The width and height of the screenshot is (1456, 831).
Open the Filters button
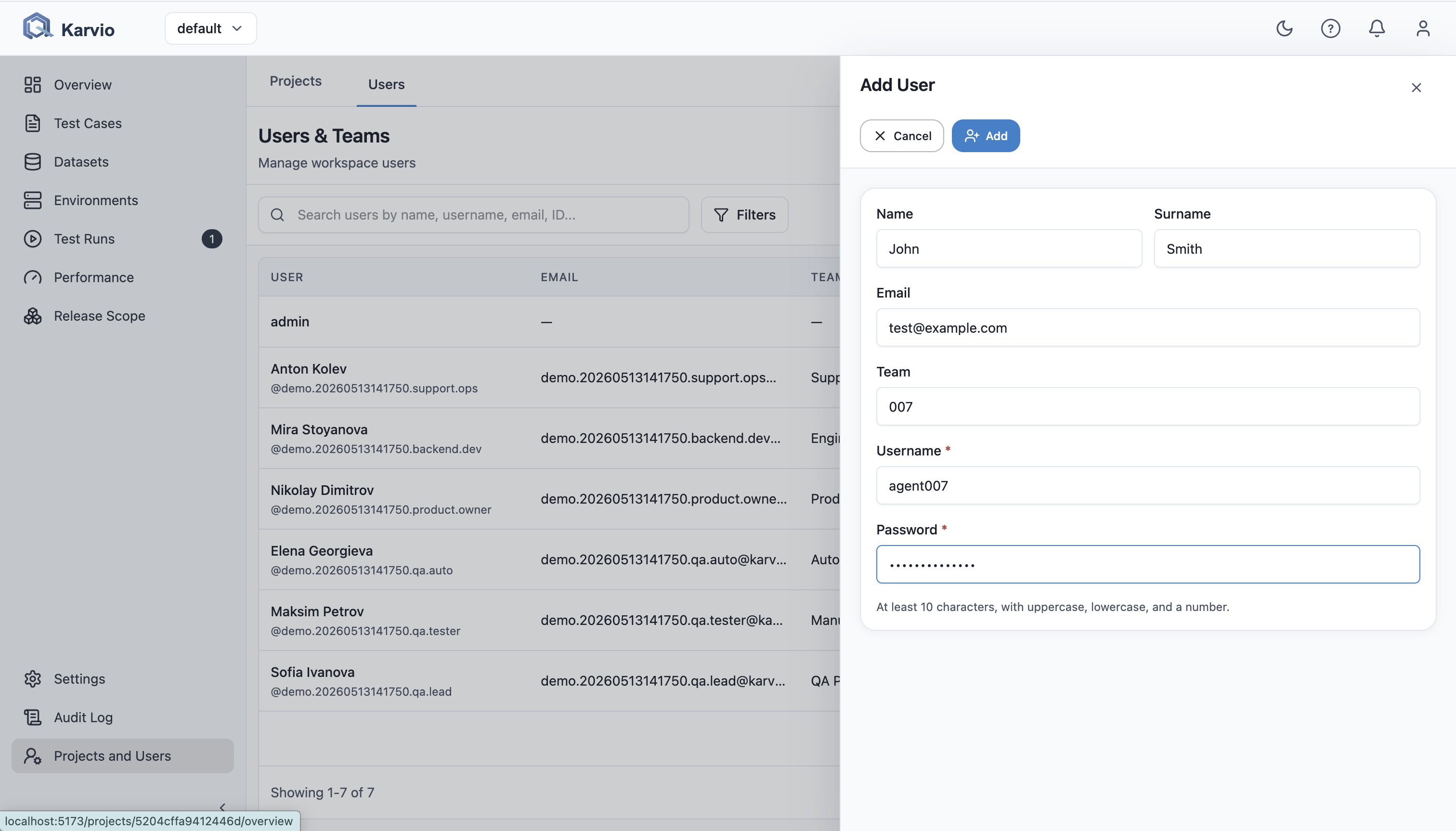(x=744, y=215)
